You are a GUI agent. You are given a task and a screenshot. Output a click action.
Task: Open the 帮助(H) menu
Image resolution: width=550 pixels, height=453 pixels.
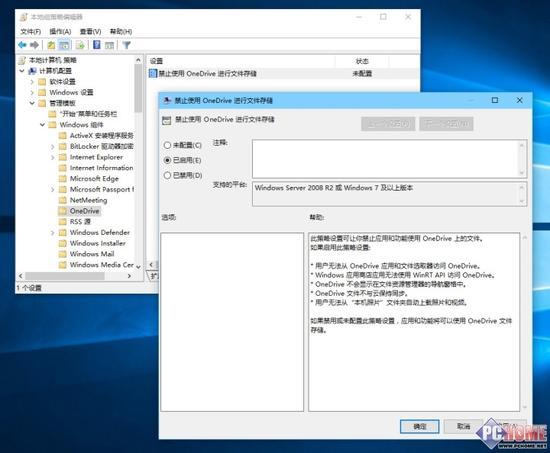pyautogui.click(x=121, y=32)
